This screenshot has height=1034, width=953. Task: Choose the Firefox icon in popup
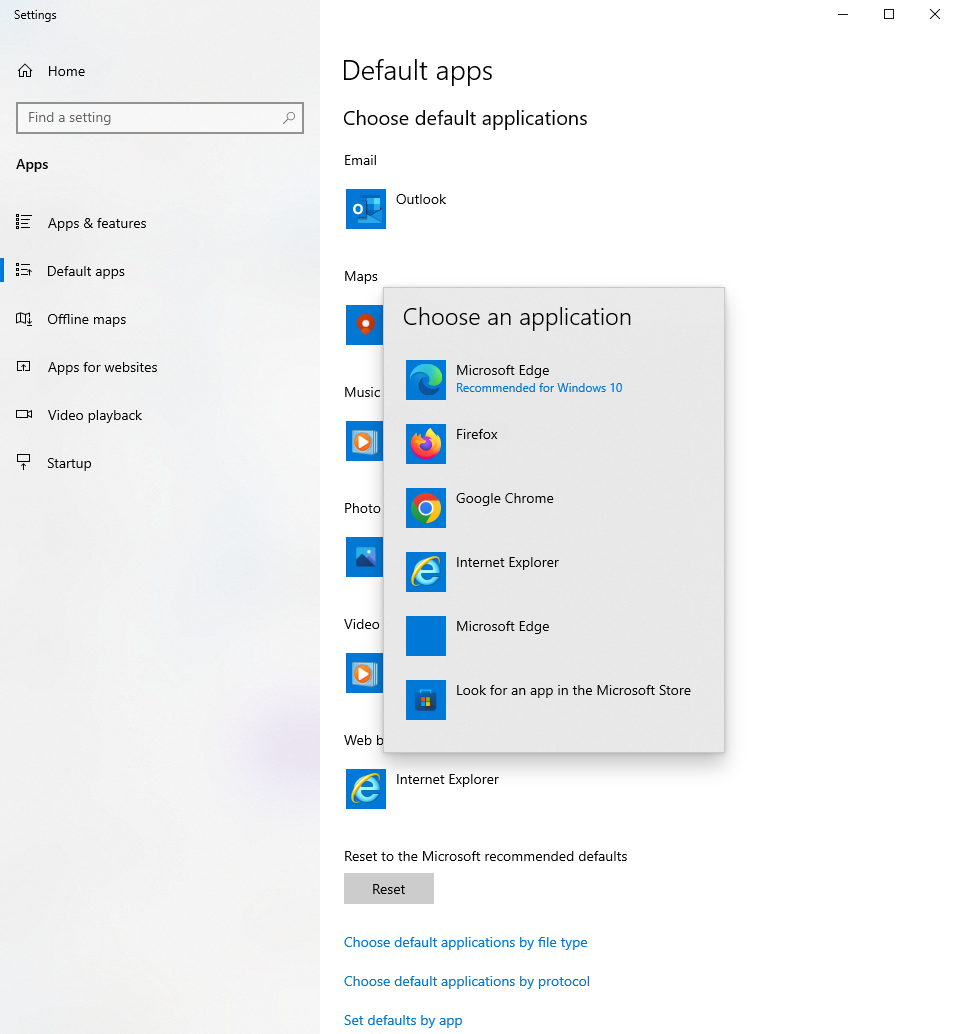pos(425,444)
